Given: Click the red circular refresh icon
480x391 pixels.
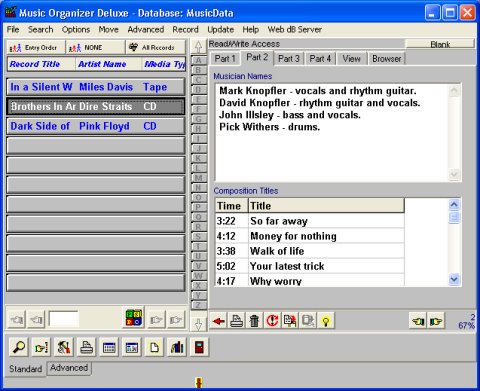Looking at the screenshot, I should [272, 321].
